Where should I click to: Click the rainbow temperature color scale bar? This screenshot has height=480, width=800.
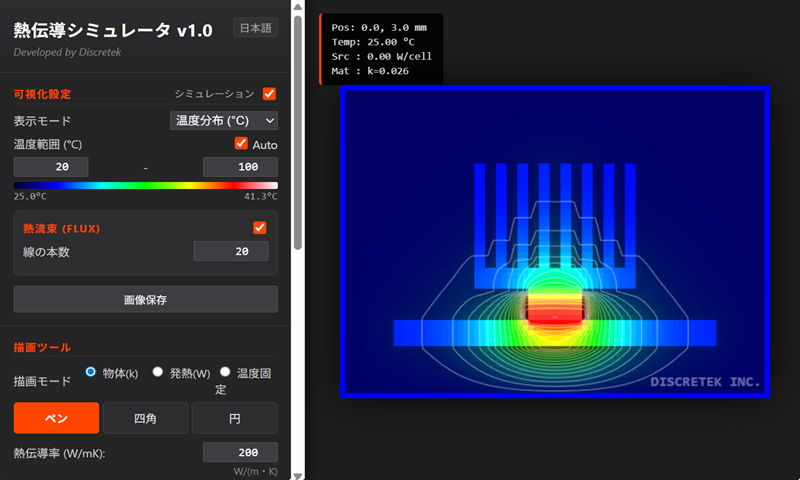[x=145, y=185]
